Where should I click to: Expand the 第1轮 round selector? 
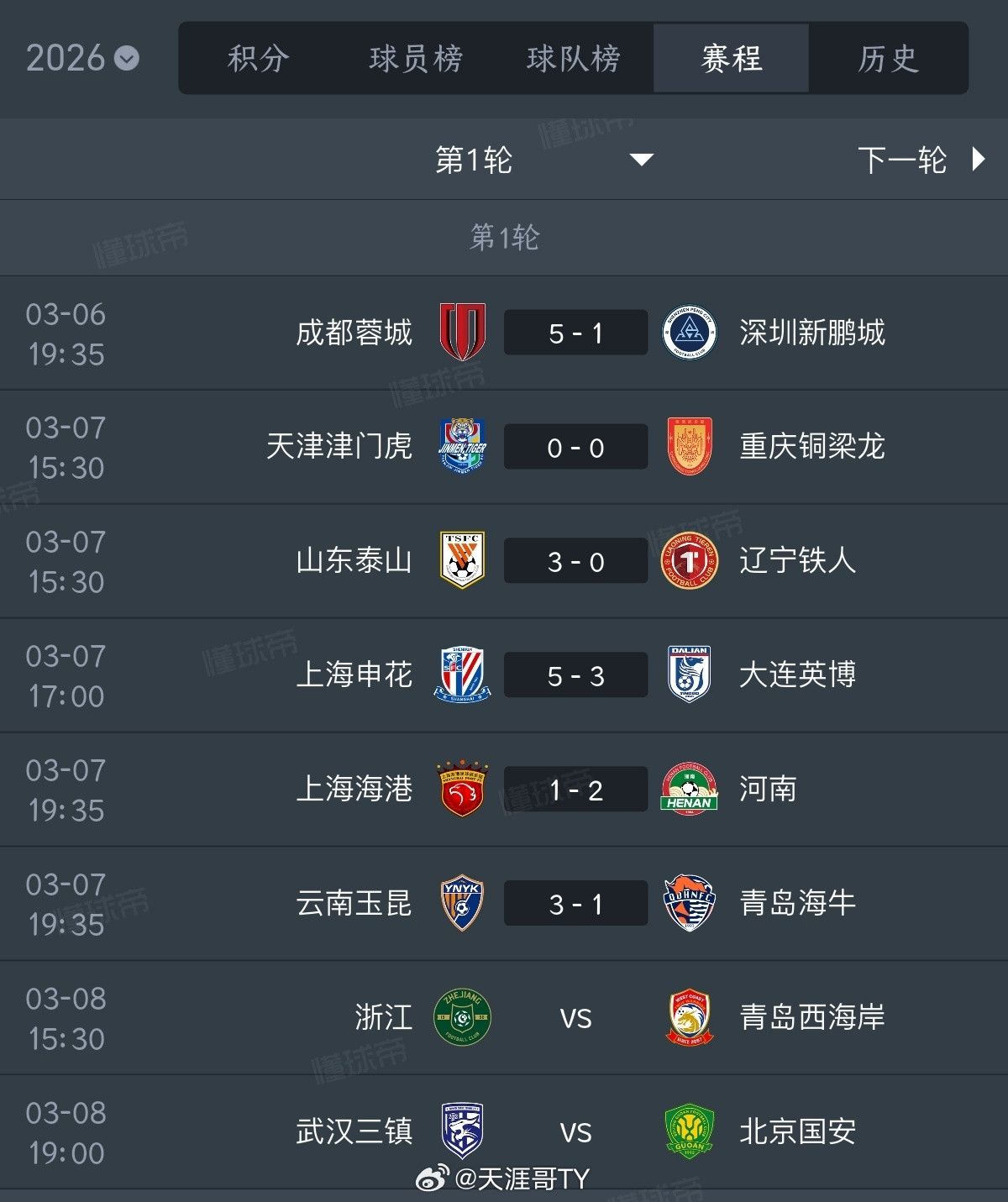pyautogui.click(x=504, y=159)
